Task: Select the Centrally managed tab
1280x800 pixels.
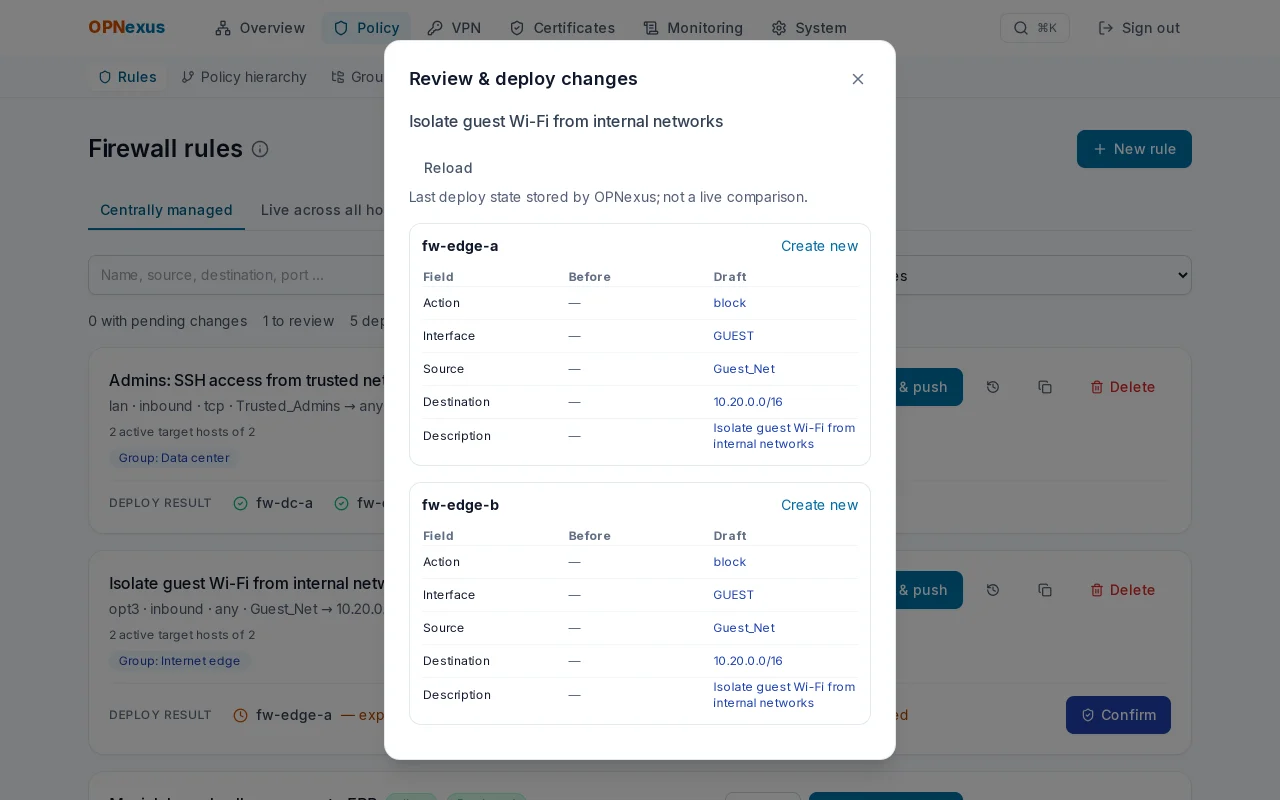Action: tap(166, 210)
